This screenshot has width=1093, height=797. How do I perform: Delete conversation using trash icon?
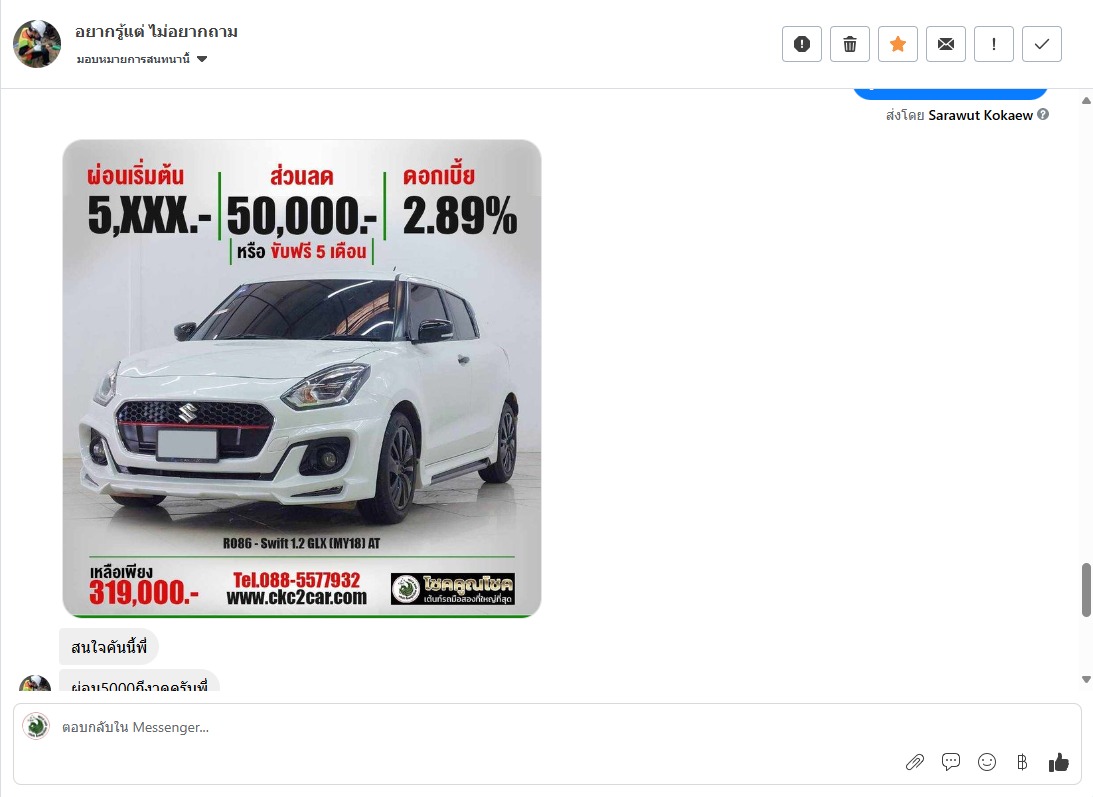coord(850,44)
